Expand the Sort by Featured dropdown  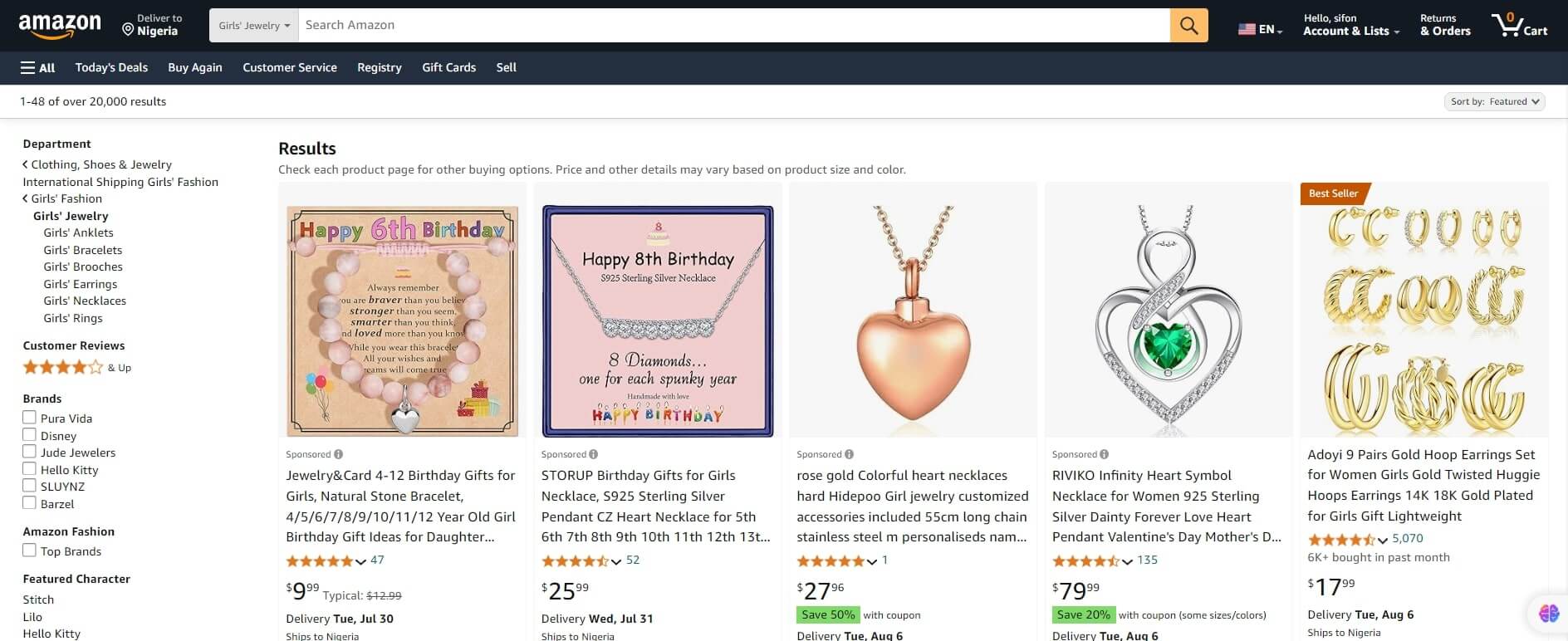[x=1494, y=101]
